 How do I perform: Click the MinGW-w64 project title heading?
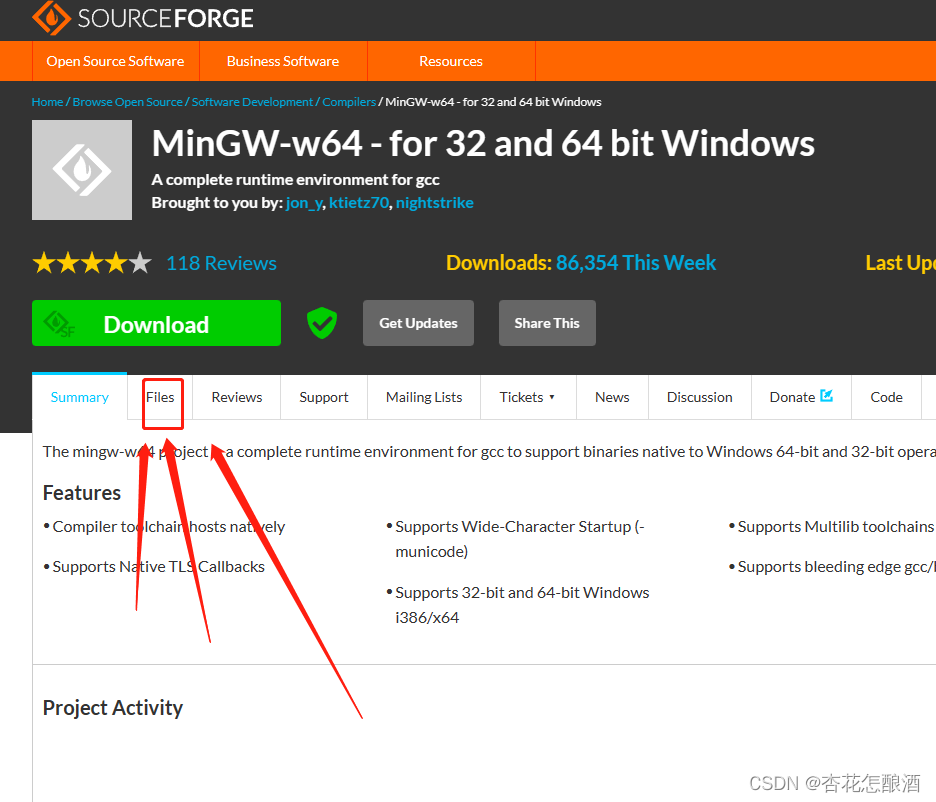pos(483,144)
